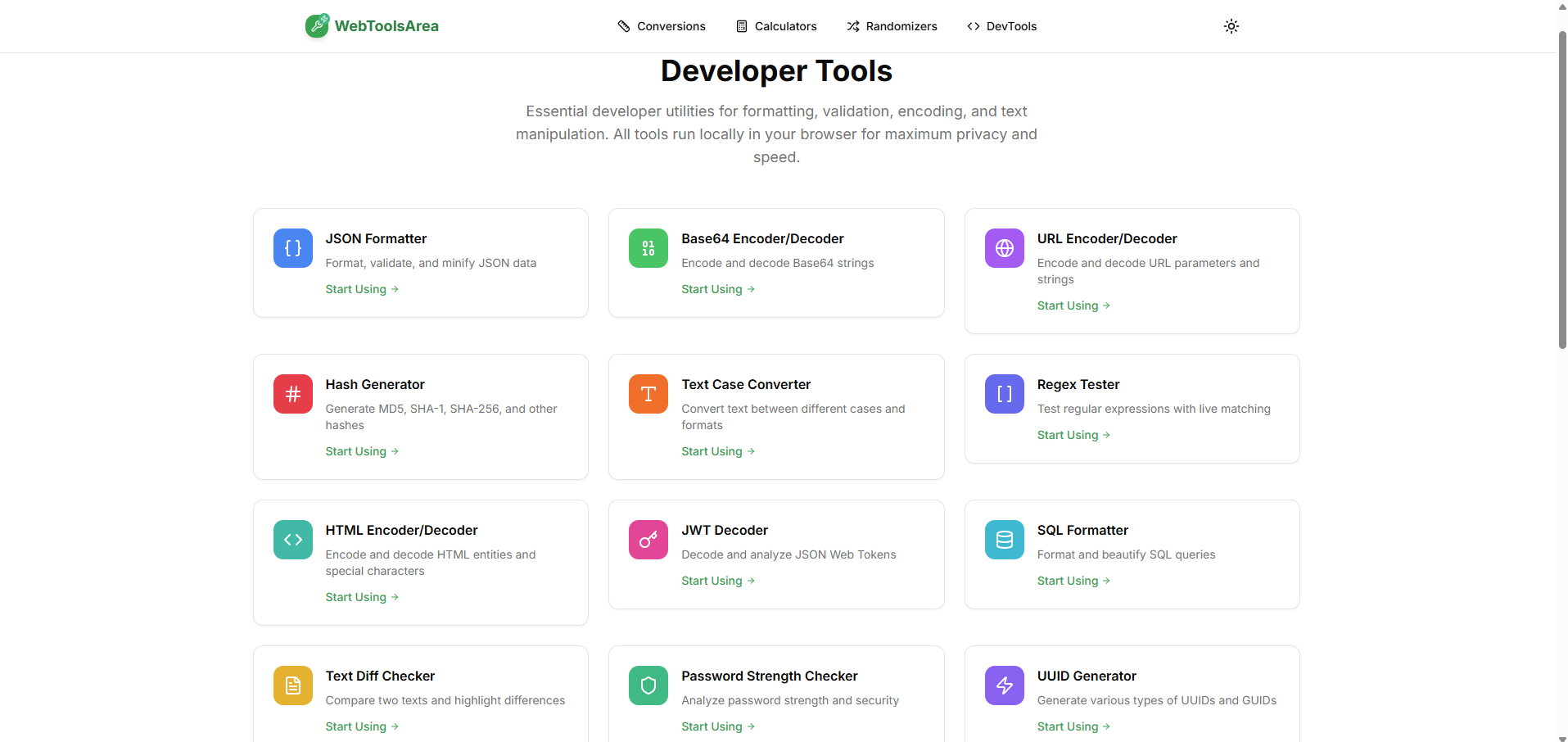The width and height of the screenshot is (1568, 742).
Task: Open the UUID Generator title
Action: pyautogui.click(x=1087, y=676)
